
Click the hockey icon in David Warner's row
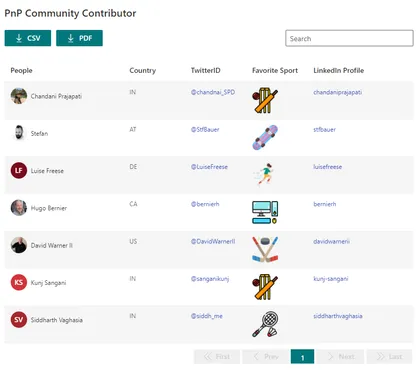pos(265,250)
